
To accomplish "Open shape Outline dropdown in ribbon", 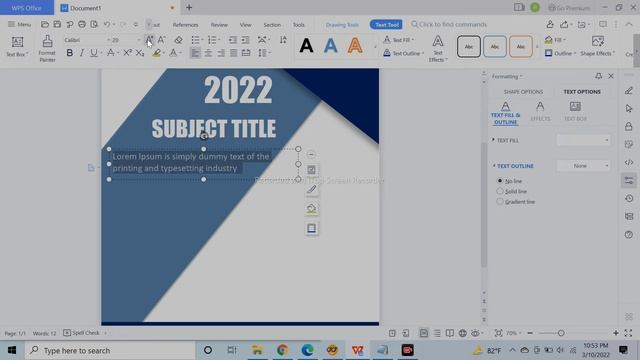I will click(x=560, y=53).
